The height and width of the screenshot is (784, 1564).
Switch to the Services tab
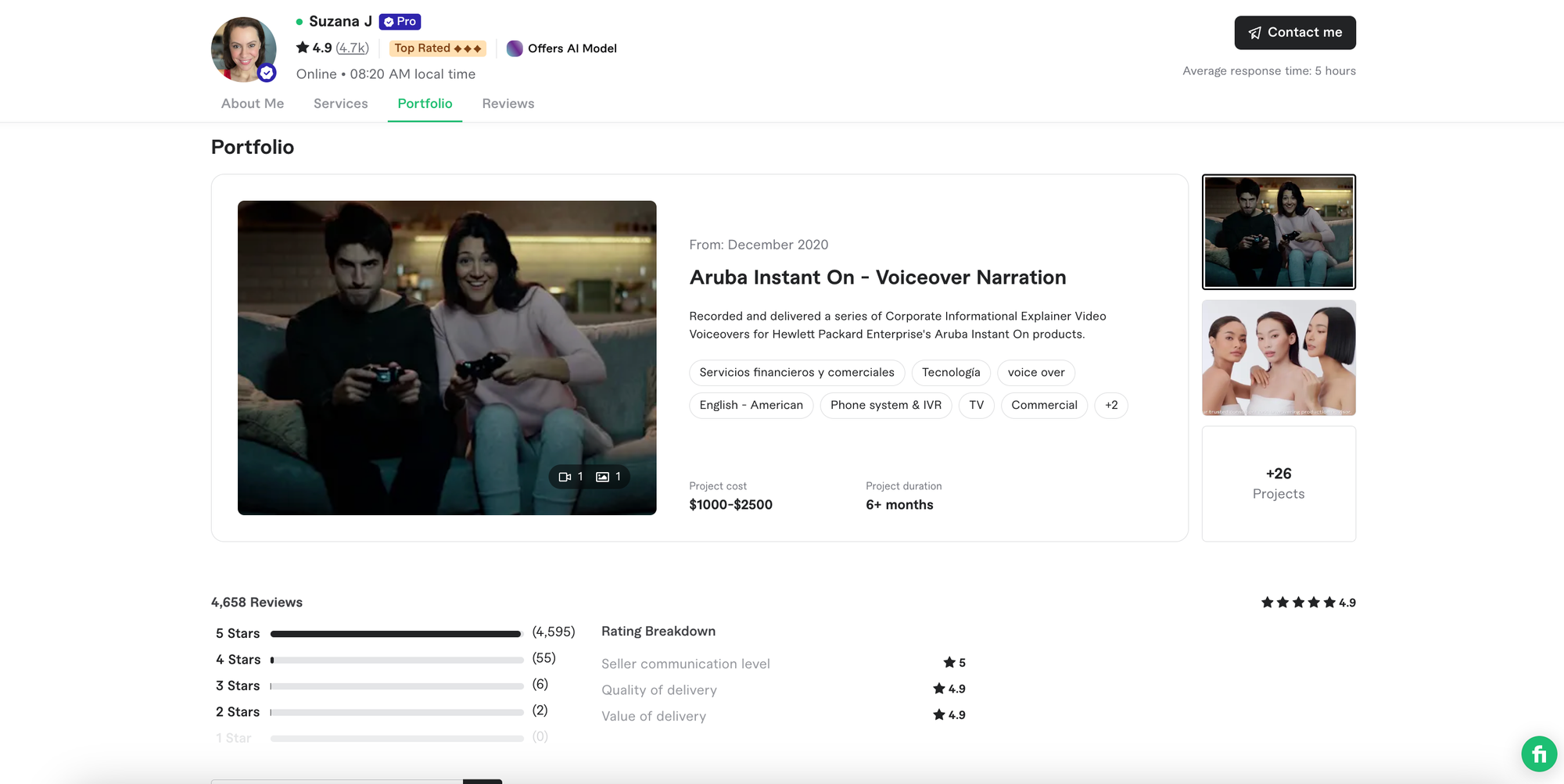pyautogui.click(x=341, y=104)
